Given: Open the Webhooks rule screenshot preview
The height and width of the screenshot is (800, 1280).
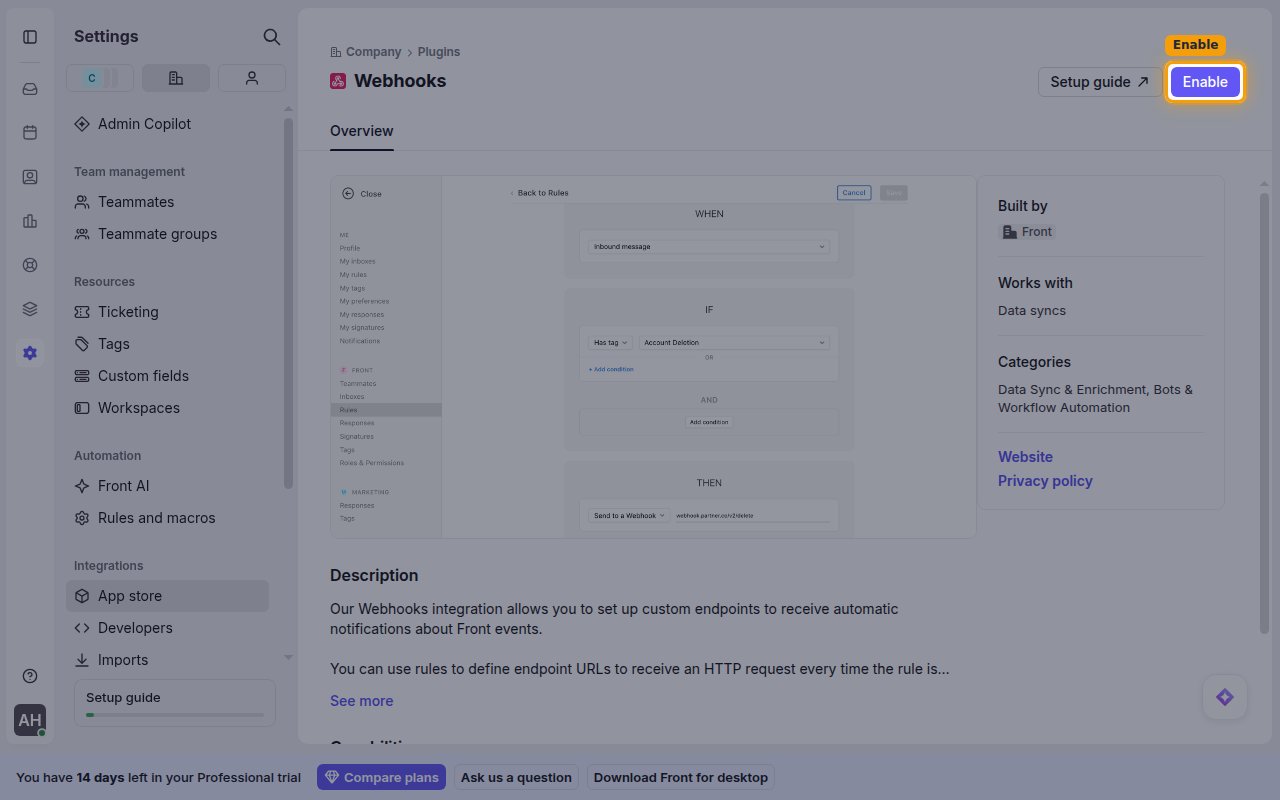Looking at the screenshot, I should (x=653, y=357).
